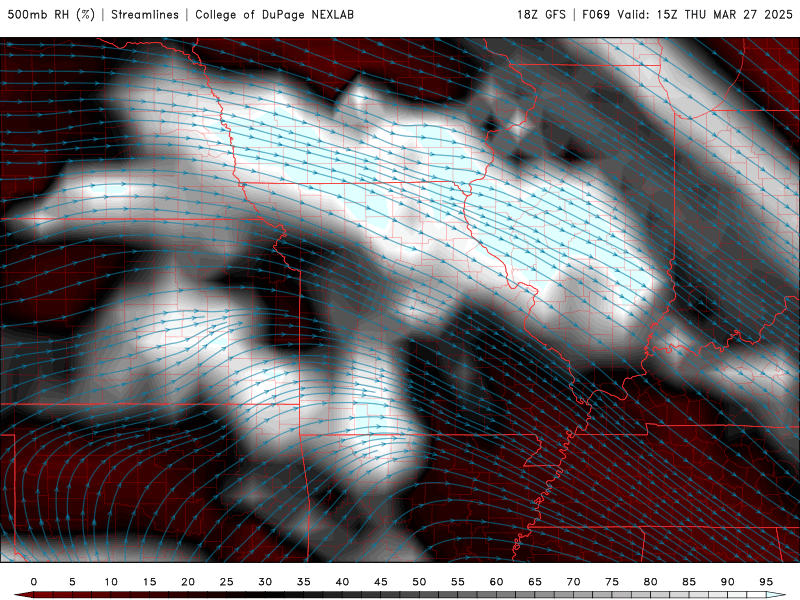
Task: Click the colorbar label '60'
Action: tap(496, 582)
